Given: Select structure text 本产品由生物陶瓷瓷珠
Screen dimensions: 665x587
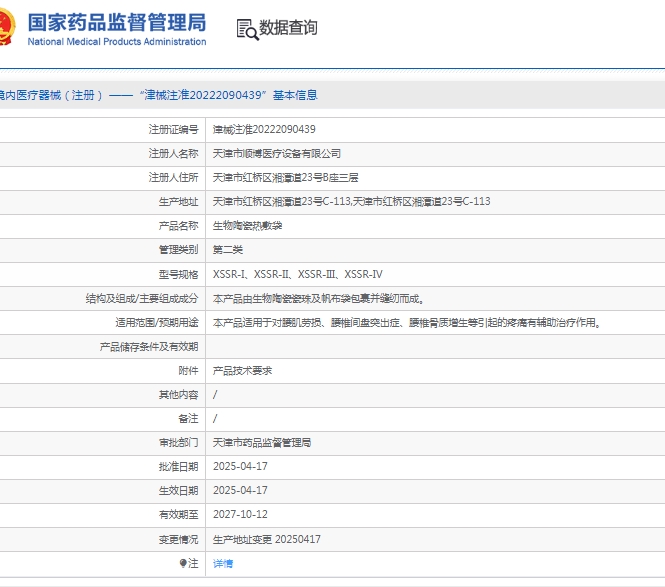Looking at the screenshot, I should (x=318, y=299).
